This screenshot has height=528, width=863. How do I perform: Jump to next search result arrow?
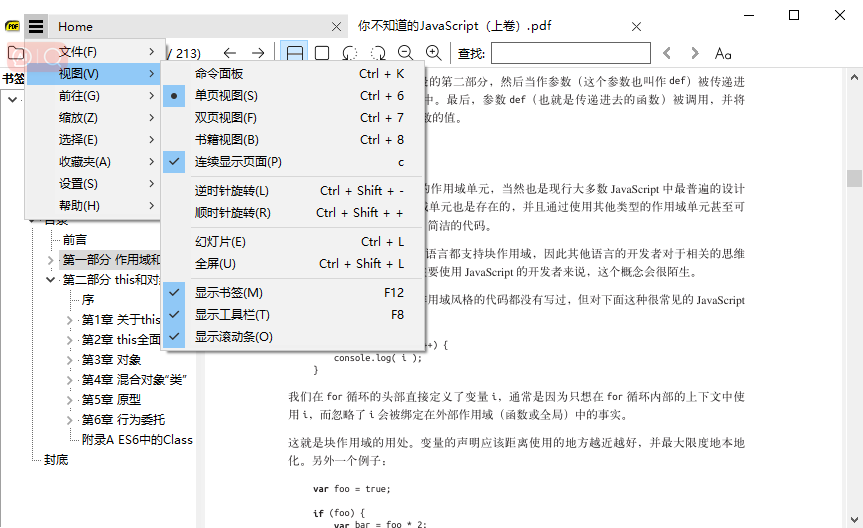tap(695, 53)
